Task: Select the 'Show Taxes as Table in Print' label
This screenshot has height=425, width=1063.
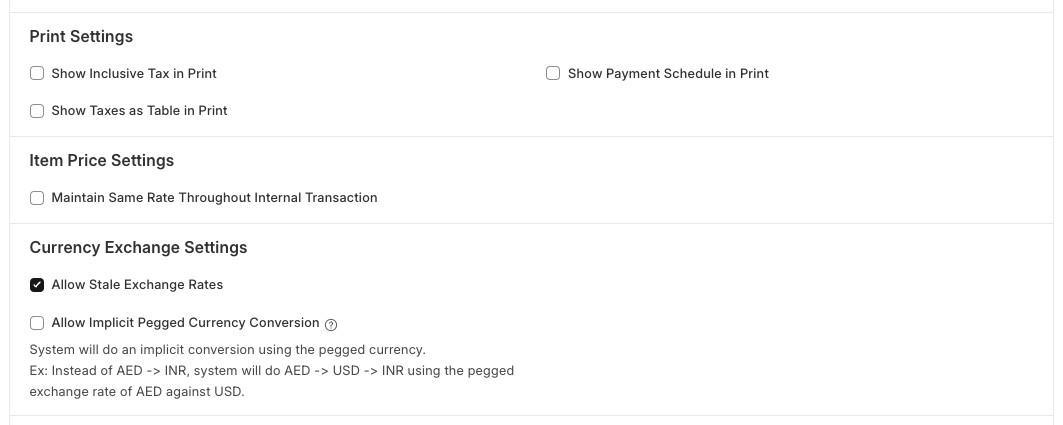Action: (139, 111)
